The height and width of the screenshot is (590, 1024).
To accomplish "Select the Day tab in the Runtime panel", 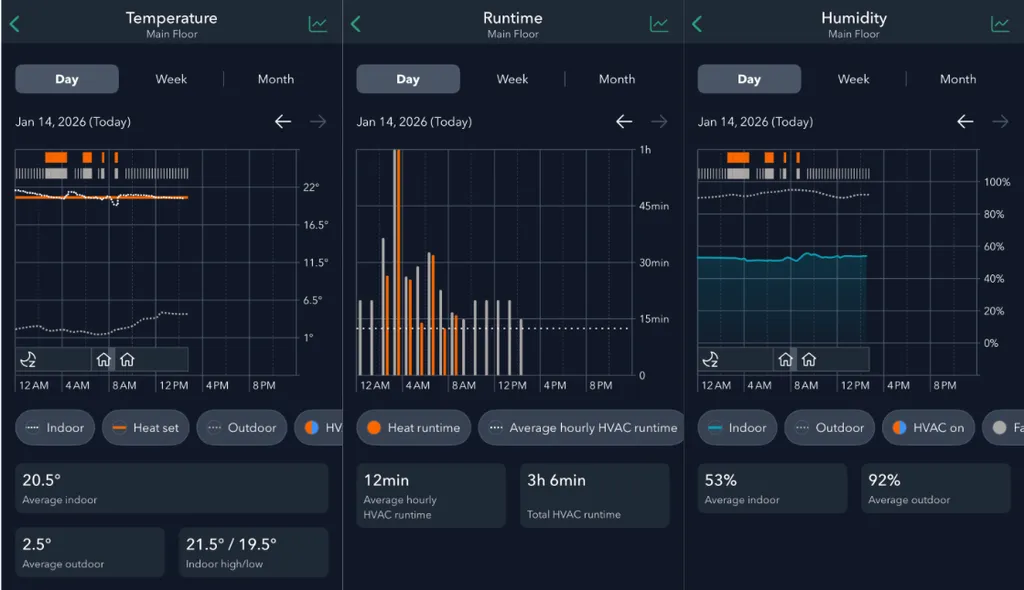I will (408, 78).
